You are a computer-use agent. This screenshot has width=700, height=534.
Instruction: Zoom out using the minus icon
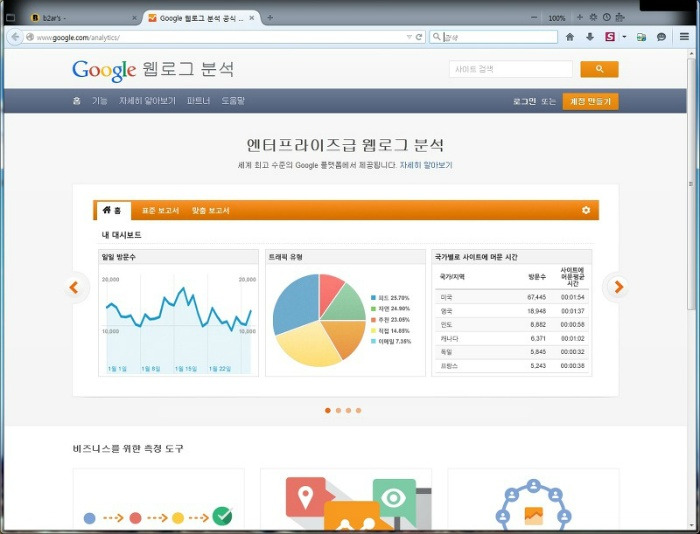tap(534, 18)
